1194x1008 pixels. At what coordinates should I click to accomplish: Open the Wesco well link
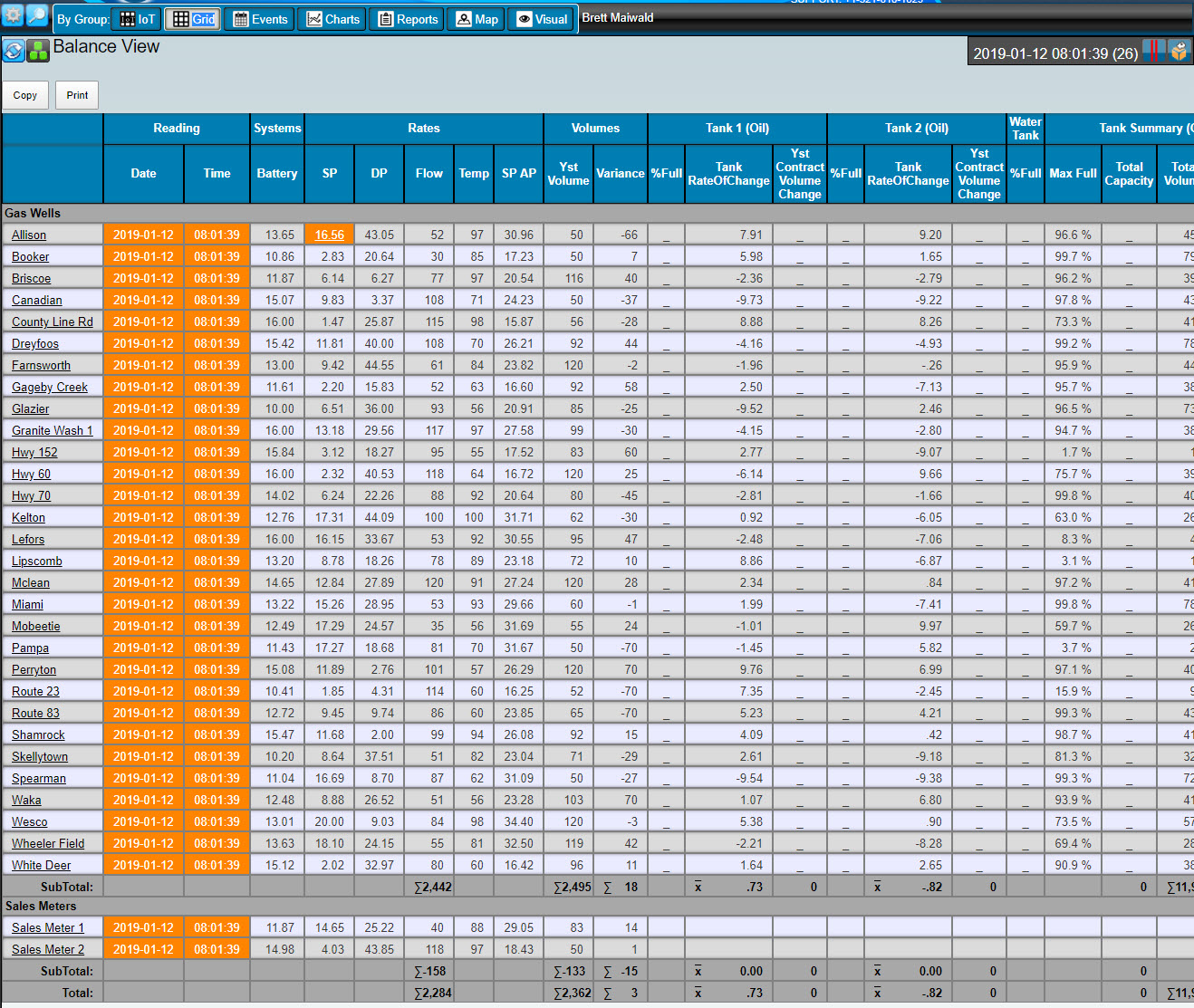(30, 821)
